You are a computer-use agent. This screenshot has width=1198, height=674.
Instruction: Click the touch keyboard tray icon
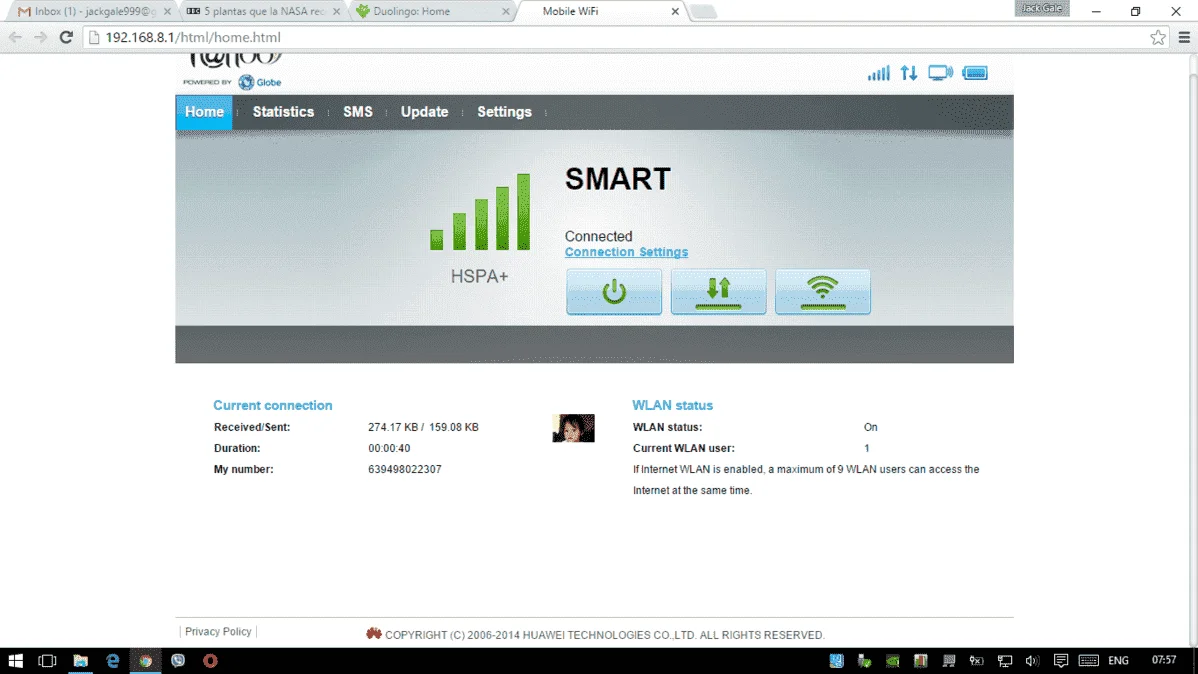click(x=1089, y=661)
